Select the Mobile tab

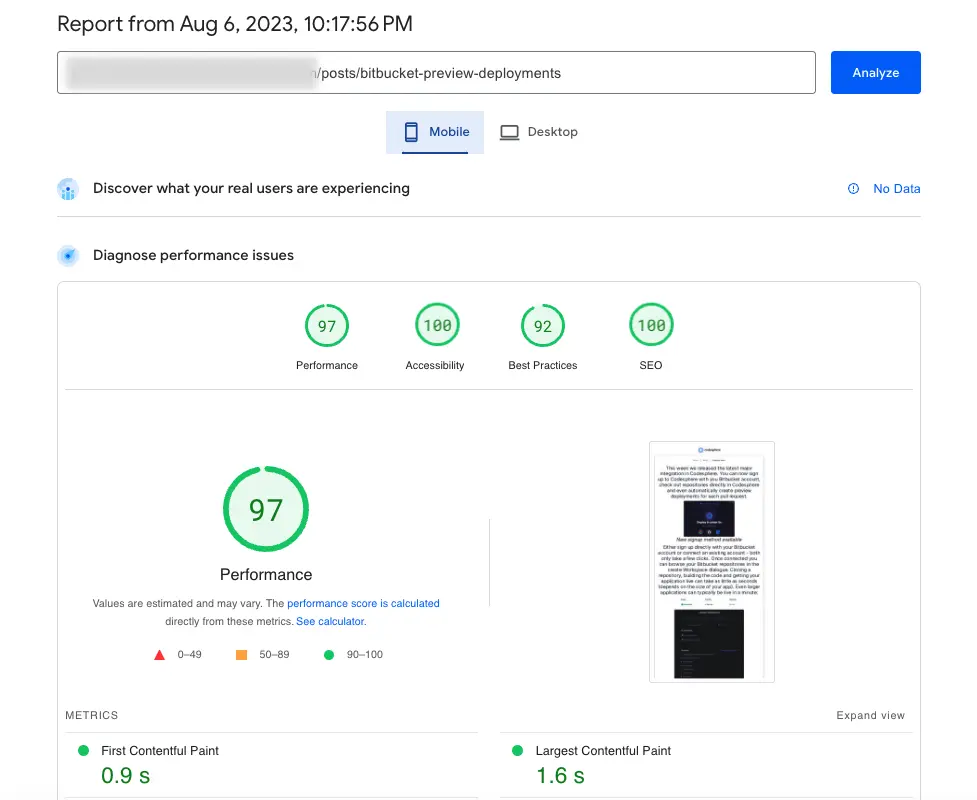coord(434,131)
